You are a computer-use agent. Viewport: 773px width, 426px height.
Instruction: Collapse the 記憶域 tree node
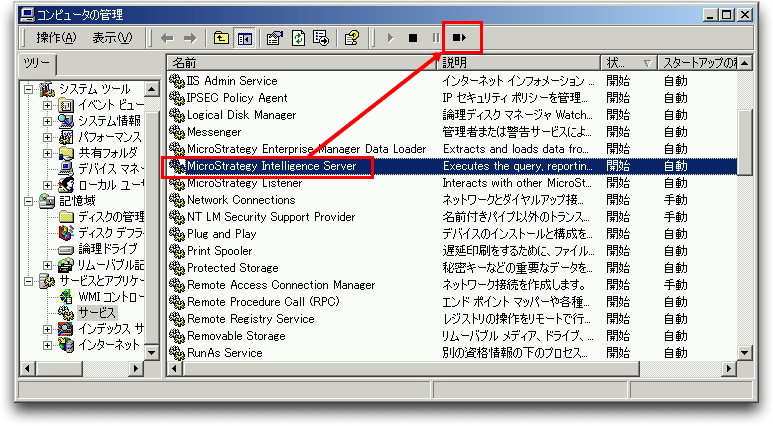pyautogui.click(x=29, y=201)
